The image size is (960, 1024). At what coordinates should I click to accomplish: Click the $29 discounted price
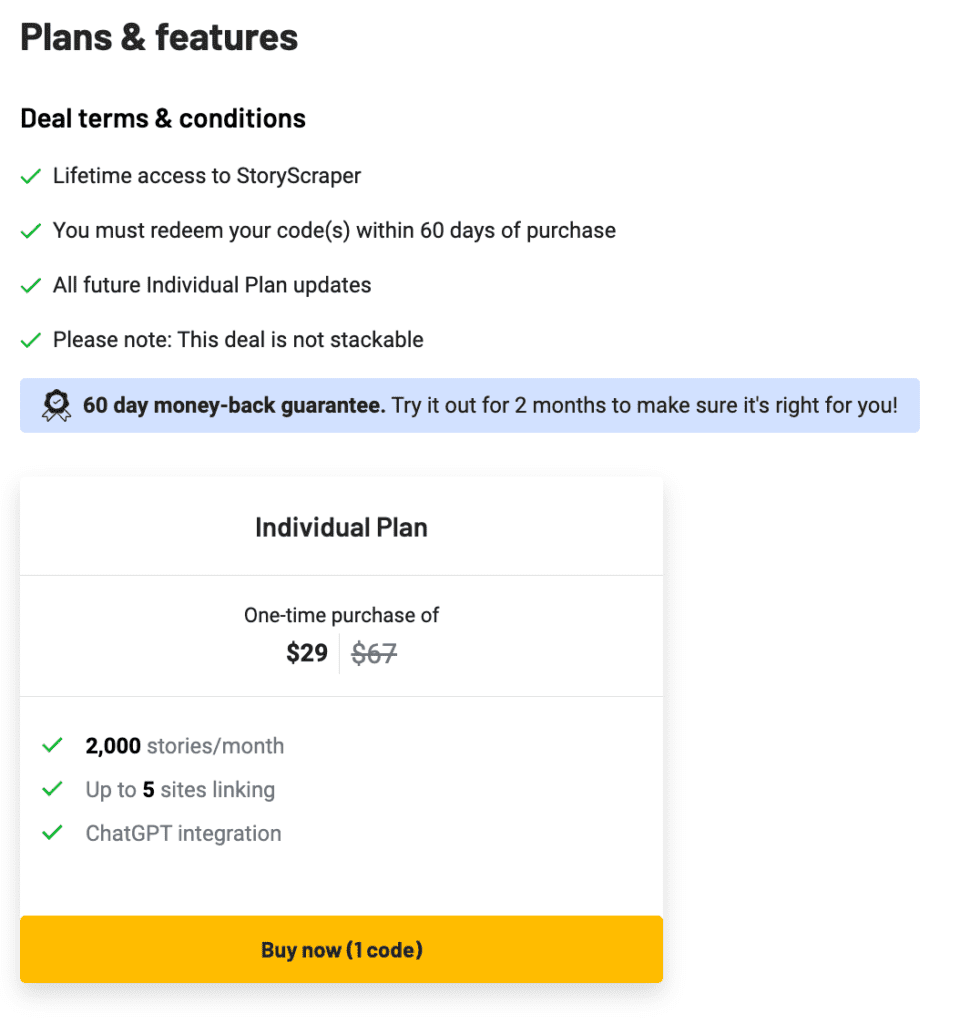307,652
